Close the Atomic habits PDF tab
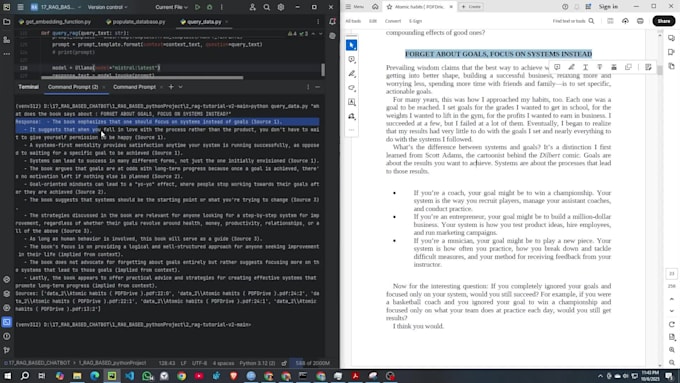 451,7
